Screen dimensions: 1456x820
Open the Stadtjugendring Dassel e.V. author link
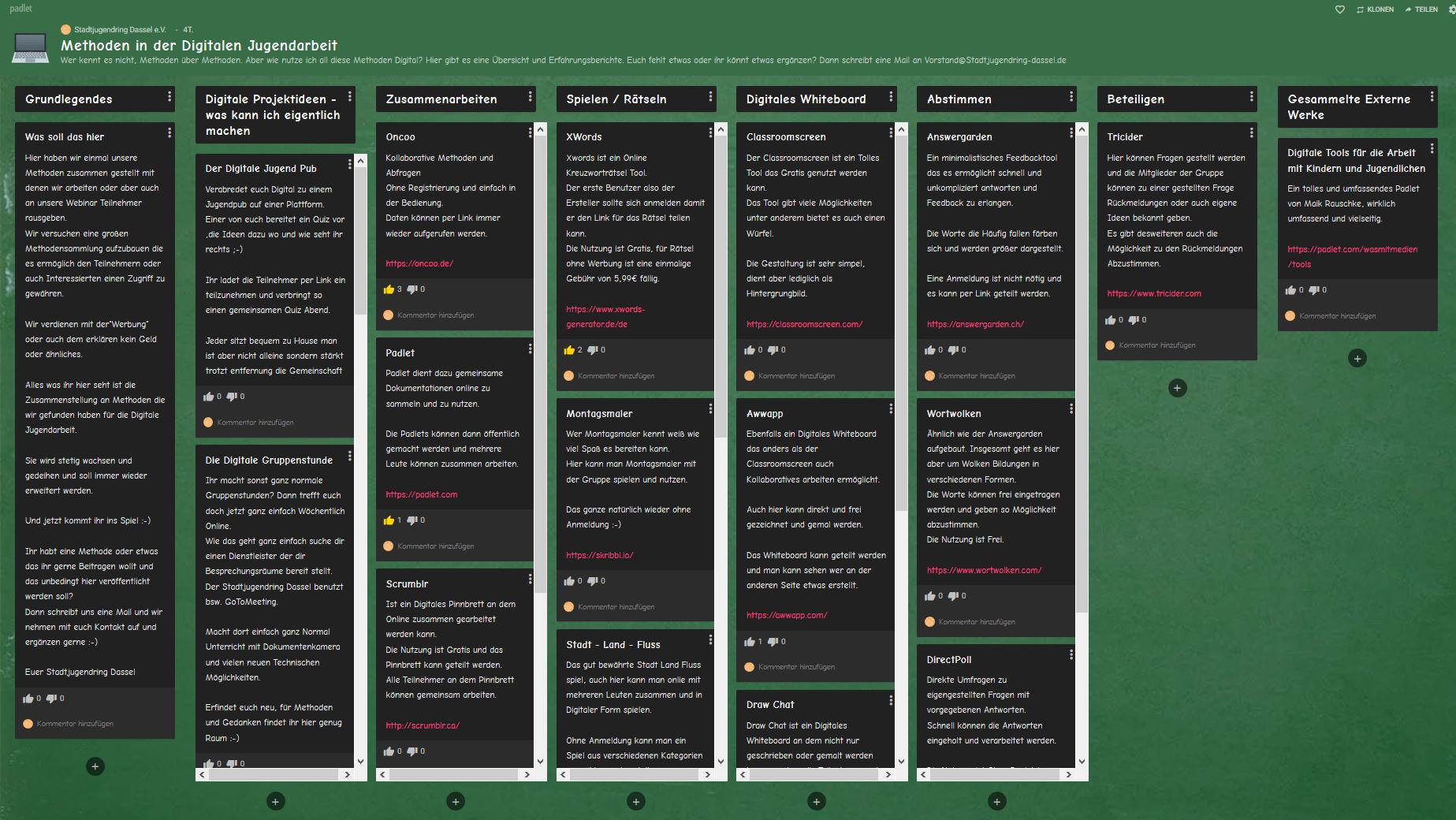[x=120, y=29]
